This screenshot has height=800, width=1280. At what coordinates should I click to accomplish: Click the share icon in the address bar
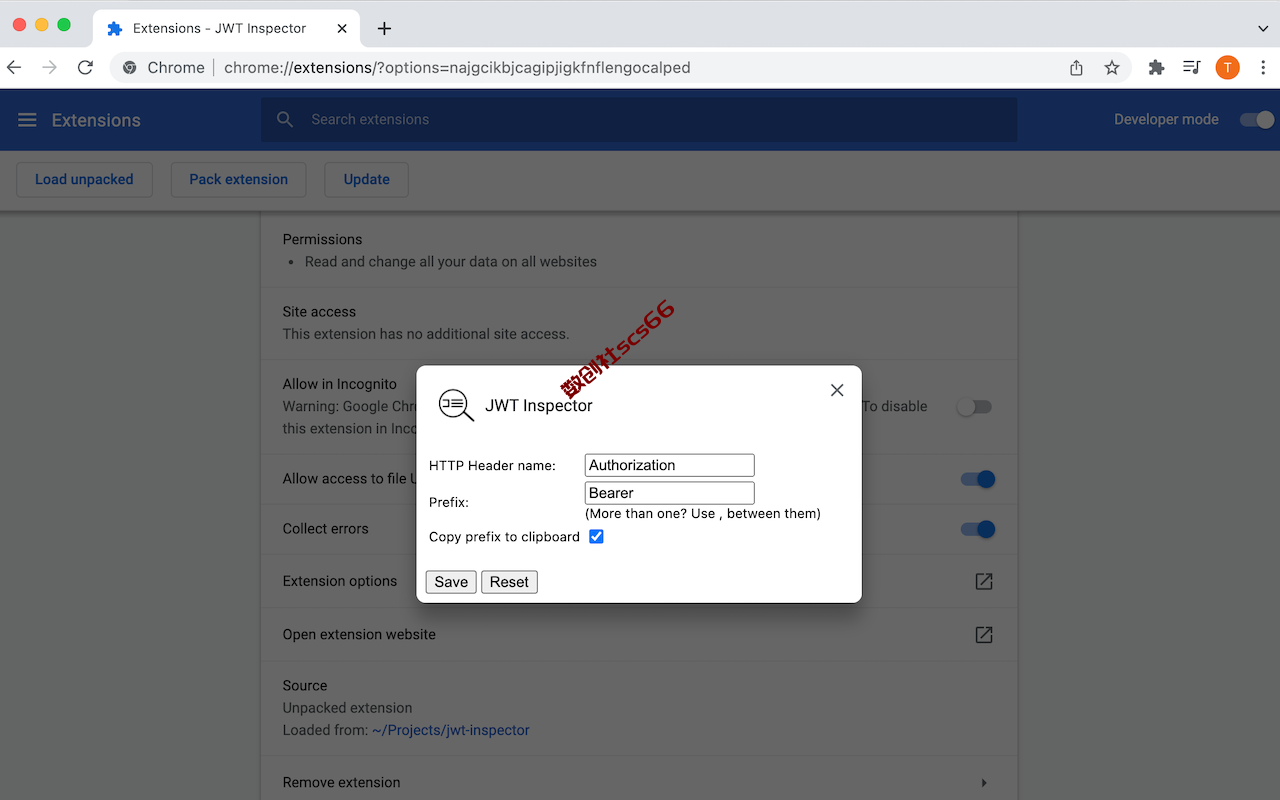[1076, 68]
